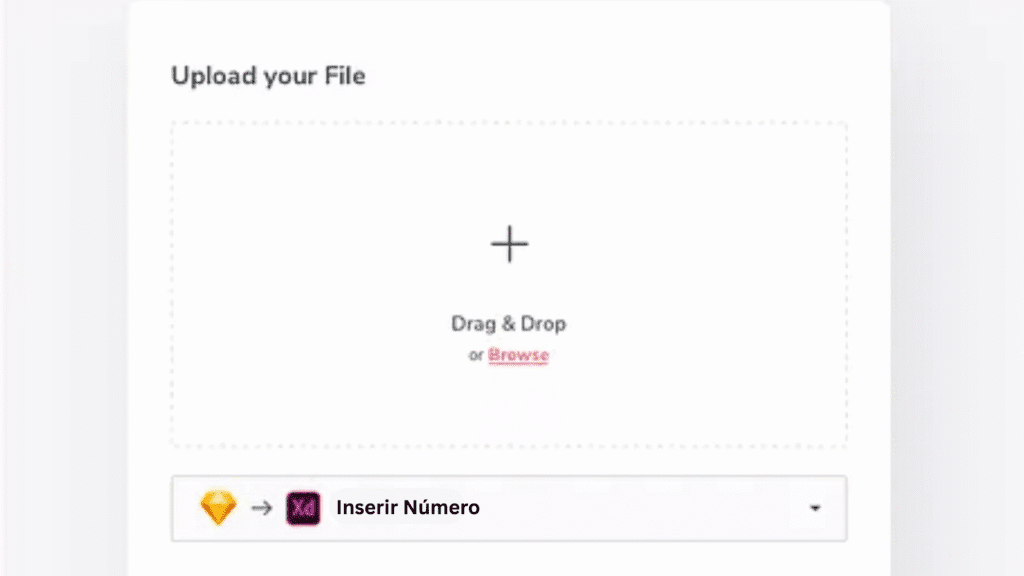Click the yellow Sketch diamond icon
The image size is (1024, 576).
[x=218, y=507]
